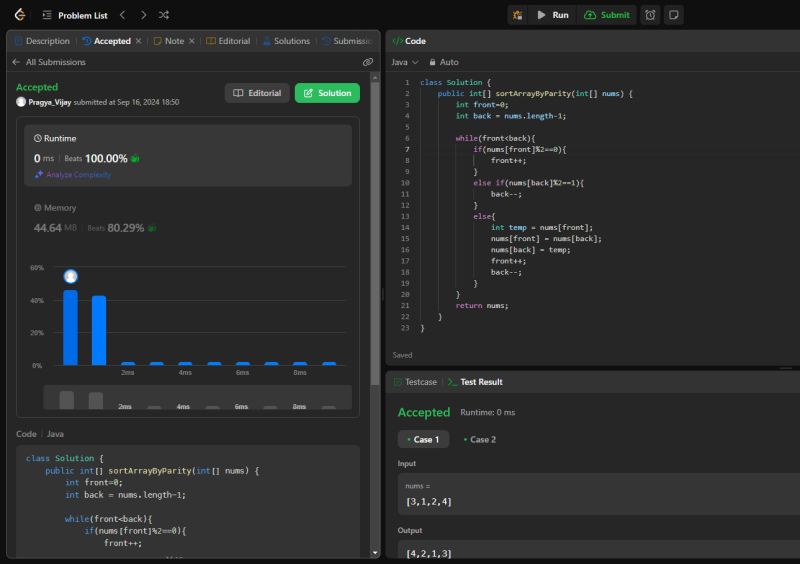This screenshot has width=800, height=564.
Task: Click the chip icon beside Memory
Action: (38, 208)
